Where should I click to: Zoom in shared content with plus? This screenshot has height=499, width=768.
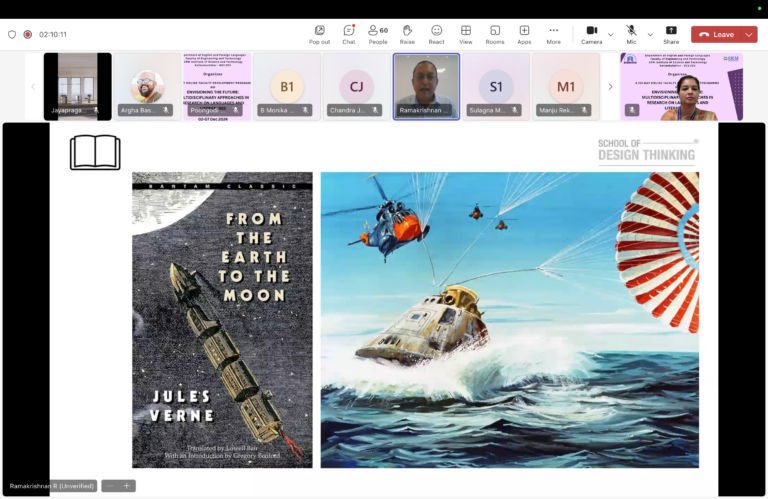(x=127, y=486)
